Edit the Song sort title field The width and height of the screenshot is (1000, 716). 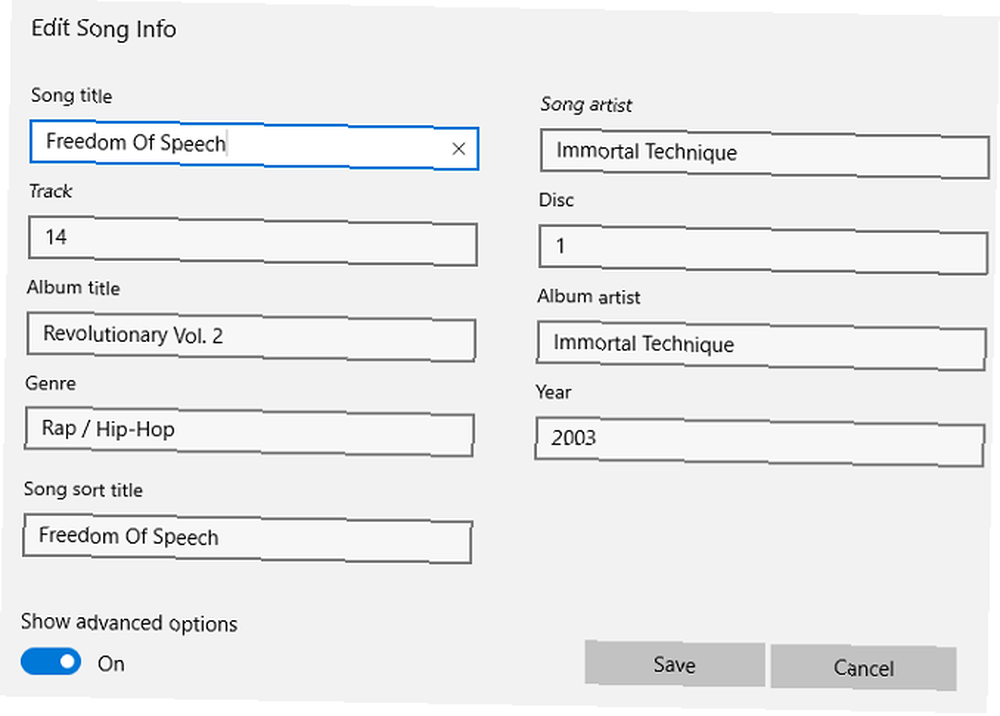pyautogui.click(x=247, y=538)
